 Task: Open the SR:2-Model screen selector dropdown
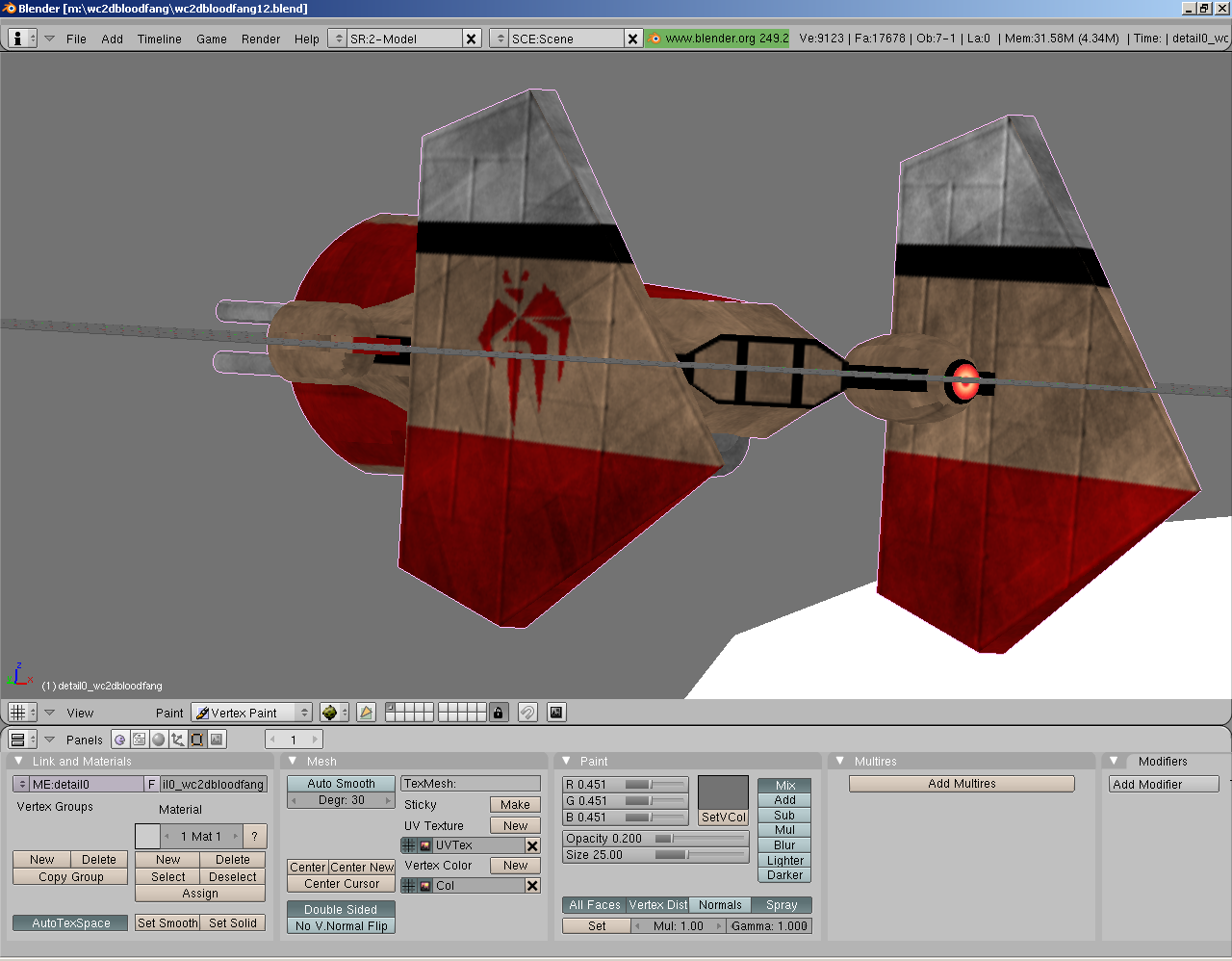coord(337,39)
